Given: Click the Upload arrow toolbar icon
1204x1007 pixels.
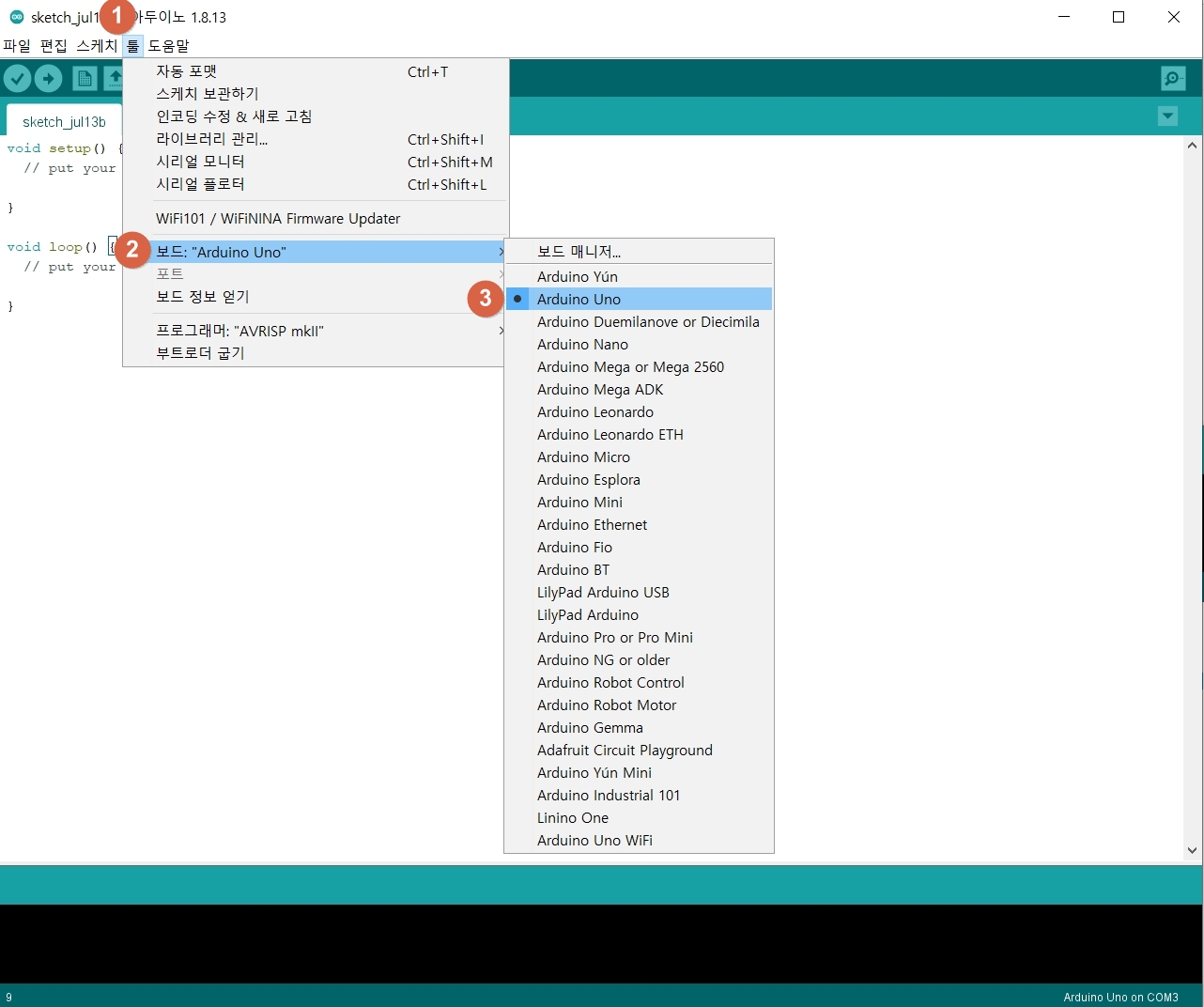Looking at the screenshot, I should (x=49, y=79).
